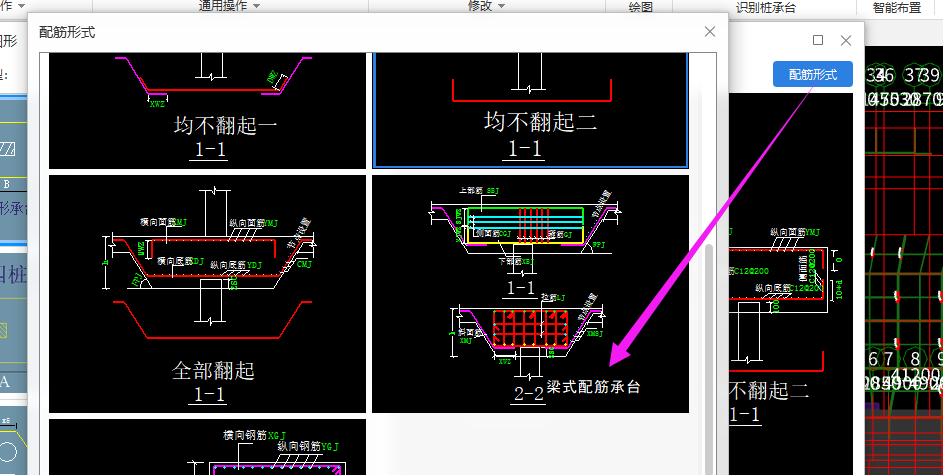
Task: Select the 均不翻起一 reinforcement thumbnail
Action: pyautogui.click(x=207, y=111)
